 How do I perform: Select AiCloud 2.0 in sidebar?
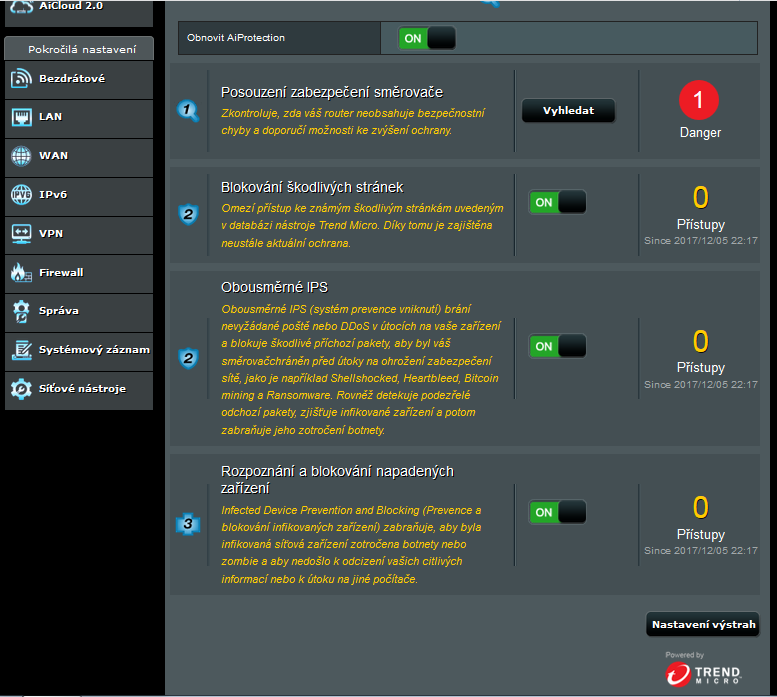(79, 12)
